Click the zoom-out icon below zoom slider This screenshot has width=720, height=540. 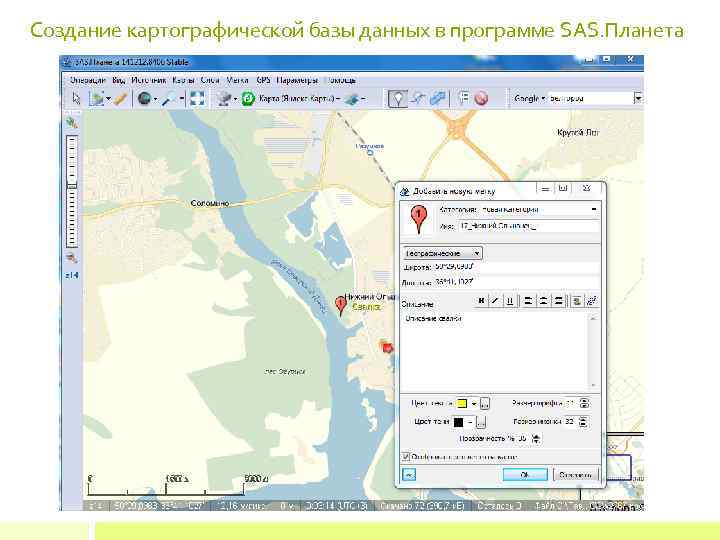click(x=72, y=258)
